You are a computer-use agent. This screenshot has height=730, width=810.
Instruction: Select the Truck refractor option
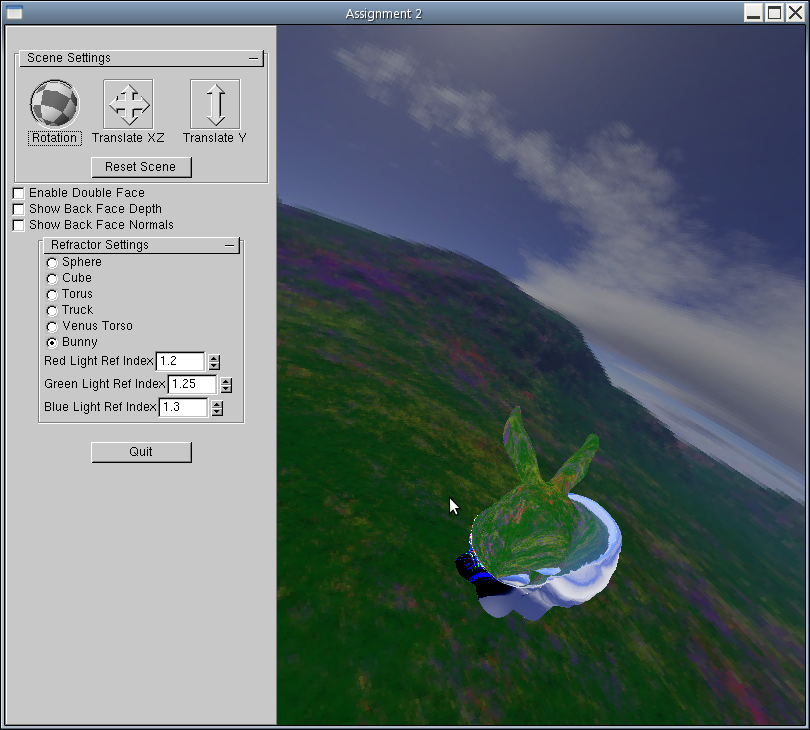(52, 310)
